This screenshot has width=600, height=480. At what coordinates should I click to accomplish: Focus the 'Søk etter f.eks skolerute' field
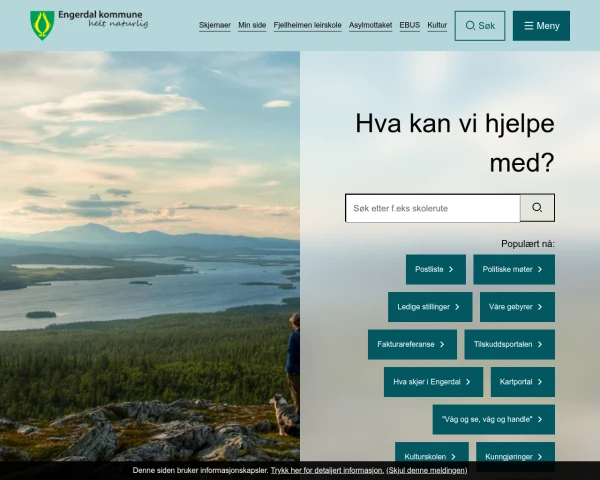pyautogui.click(x=432, y=208)
